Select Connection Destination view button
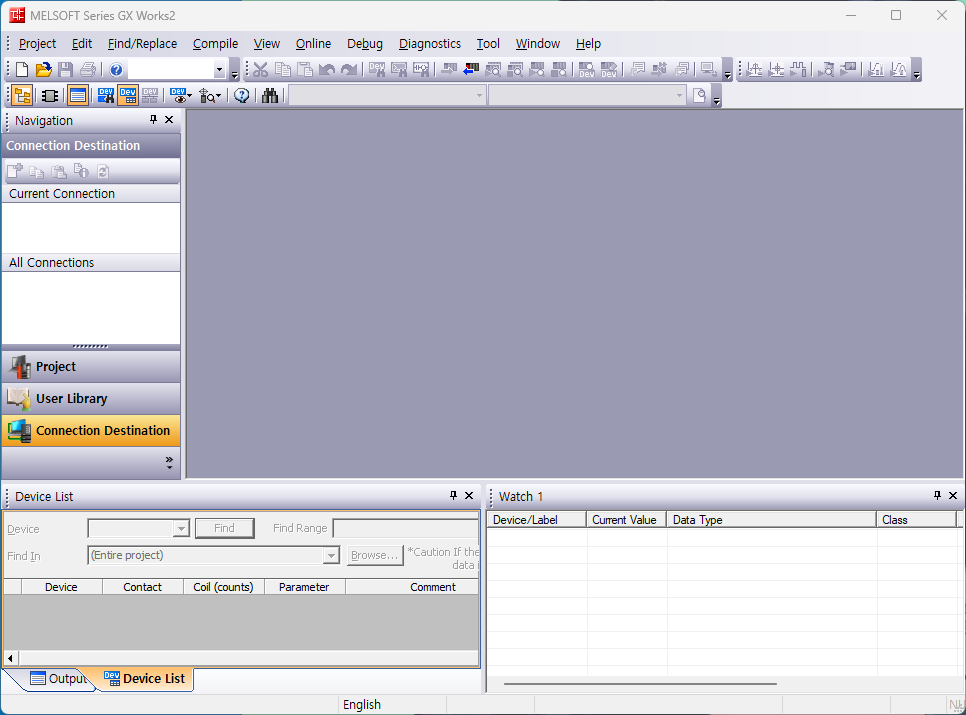The image size is (966, 715). click(91, 430)
